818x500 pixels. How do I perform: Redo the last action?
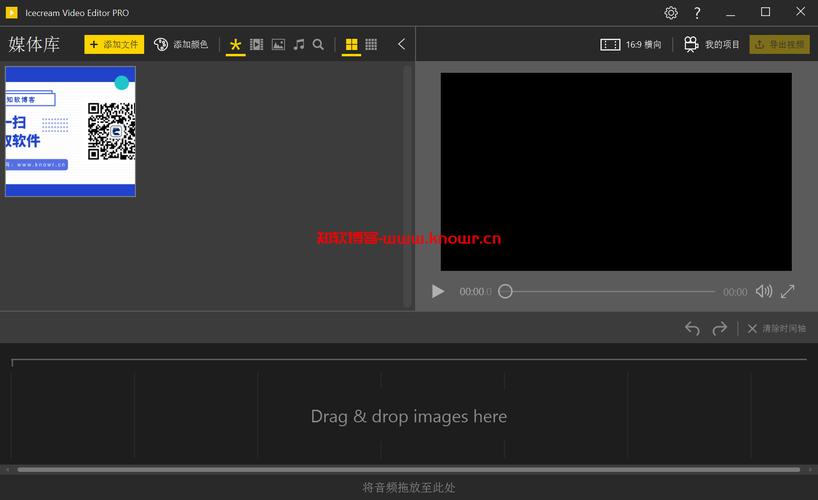[x=719, y=328]
